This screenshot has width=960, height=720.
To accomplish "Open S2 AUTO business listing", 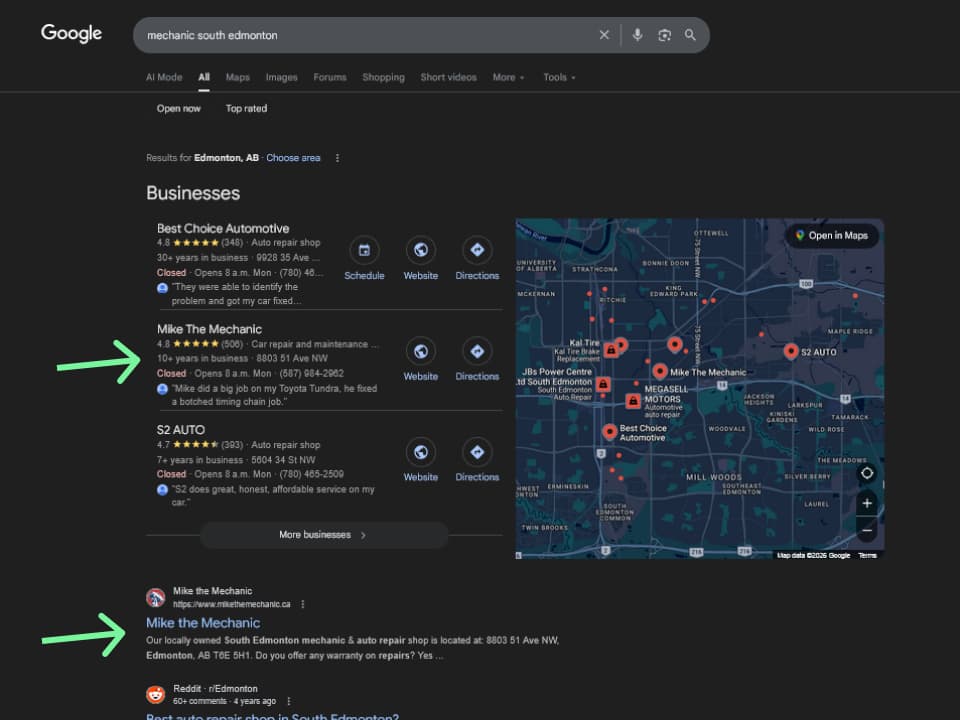I will (181, 430).
